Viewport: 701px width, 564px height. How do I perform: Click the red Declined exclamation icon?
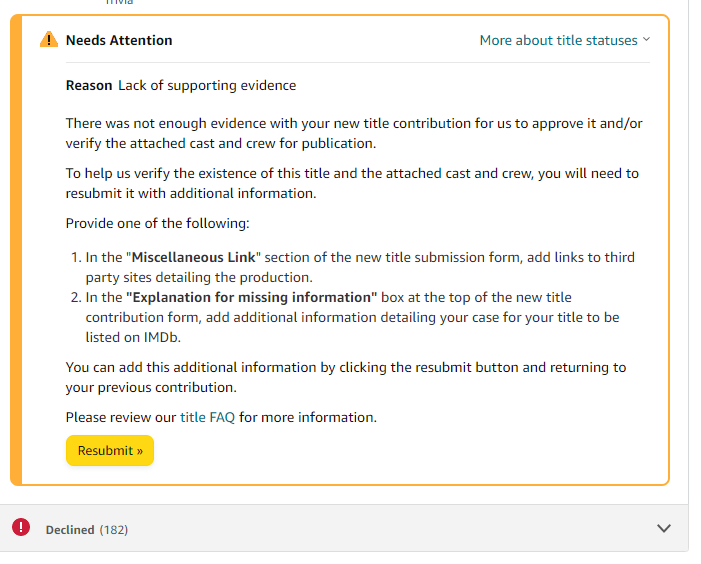(x=21, y=528)
